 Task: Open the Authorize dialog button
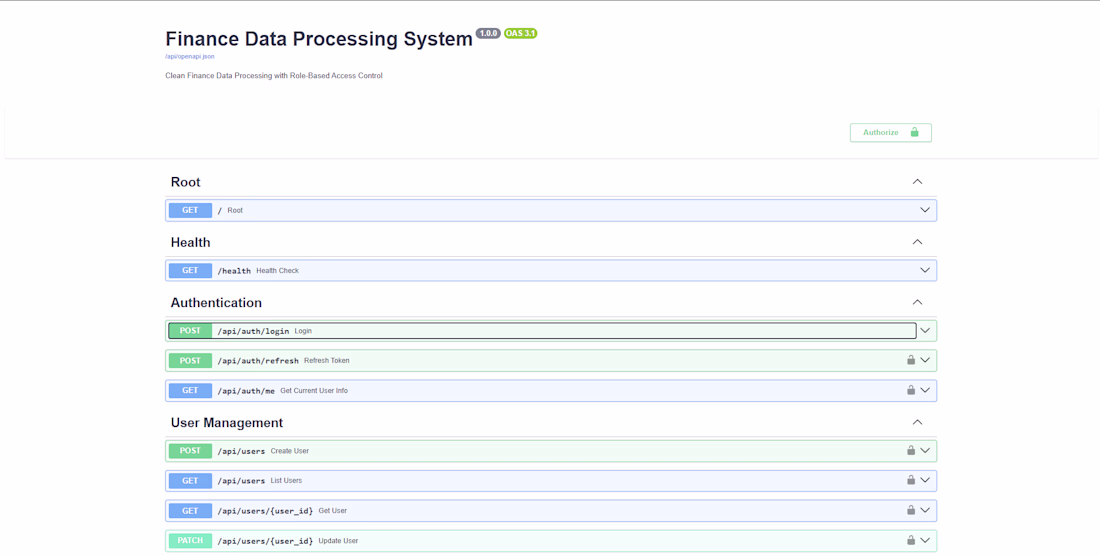click(890, 132)
